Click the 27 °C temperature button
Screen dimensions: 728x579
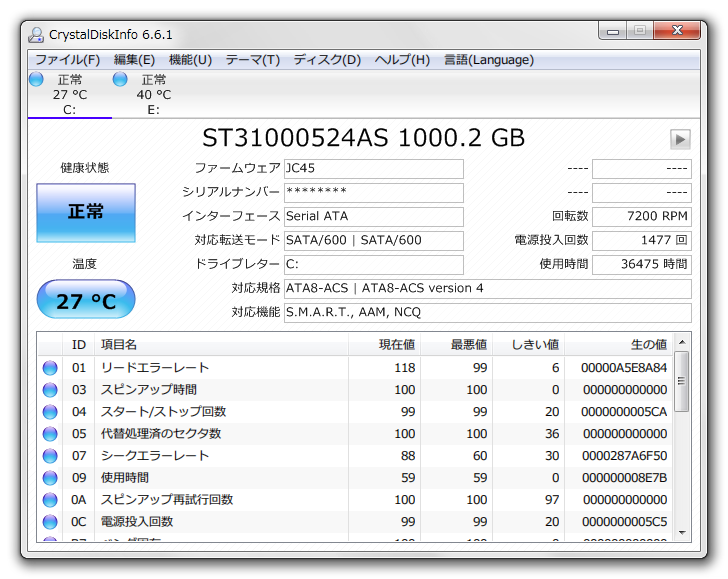[86, 299]
